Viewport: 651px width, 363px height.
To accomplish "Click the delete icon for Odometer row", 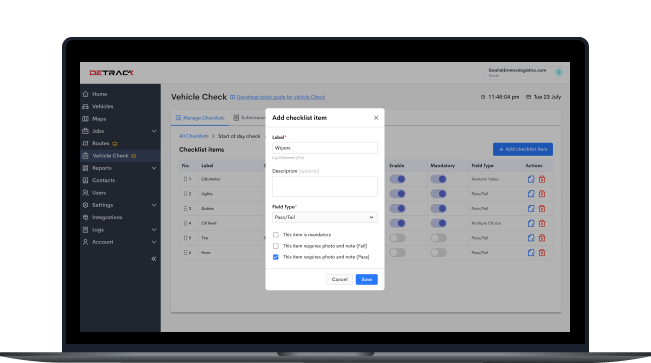I will [542, 179].
